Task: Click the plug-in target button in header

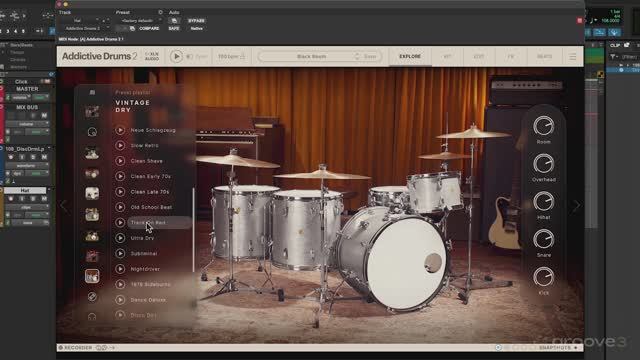Action: point(580,20)
